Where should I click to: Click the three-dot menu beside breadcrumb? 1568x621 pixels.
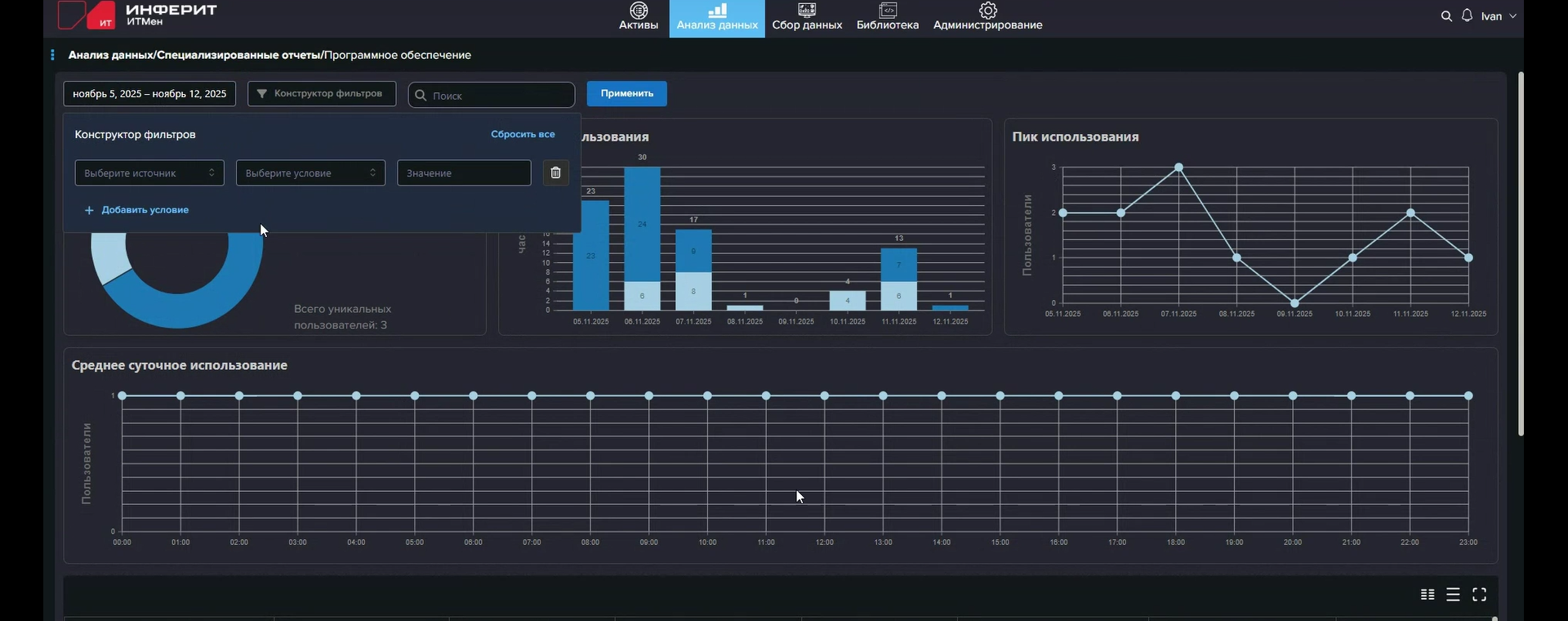pos(52,55)
